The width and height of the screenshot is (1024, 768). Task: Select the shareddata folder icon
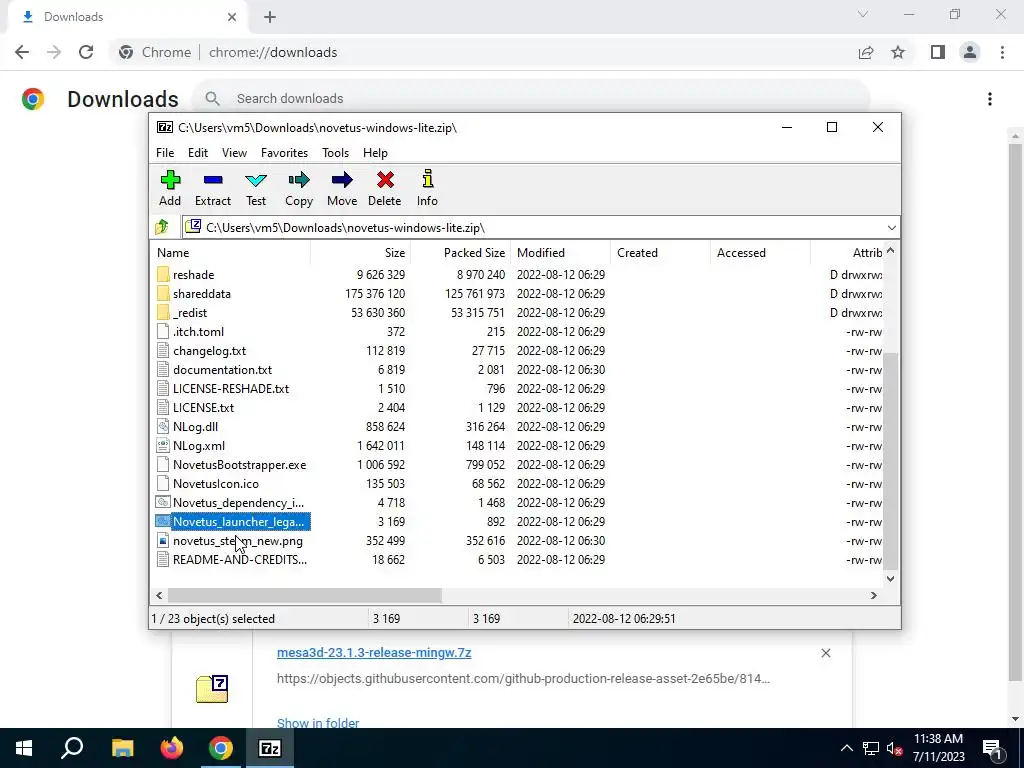click(x=163, y=294)
